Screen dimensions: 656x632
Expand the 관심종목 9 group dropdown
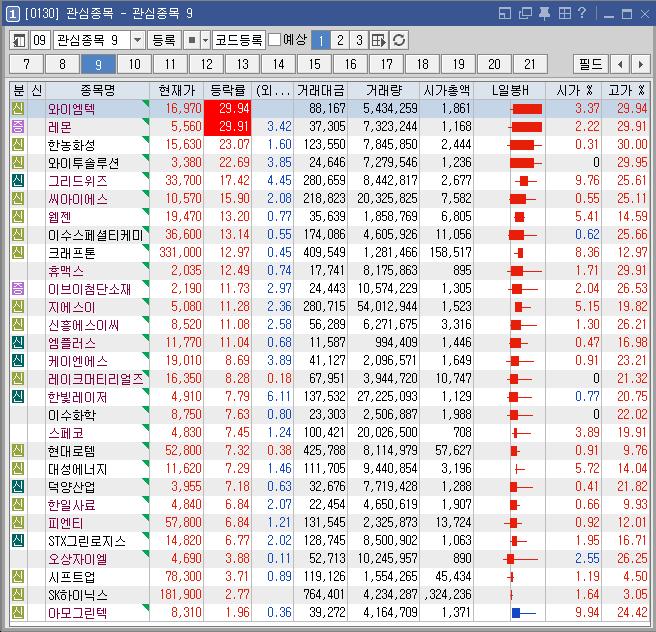click(x=137, y=40)
